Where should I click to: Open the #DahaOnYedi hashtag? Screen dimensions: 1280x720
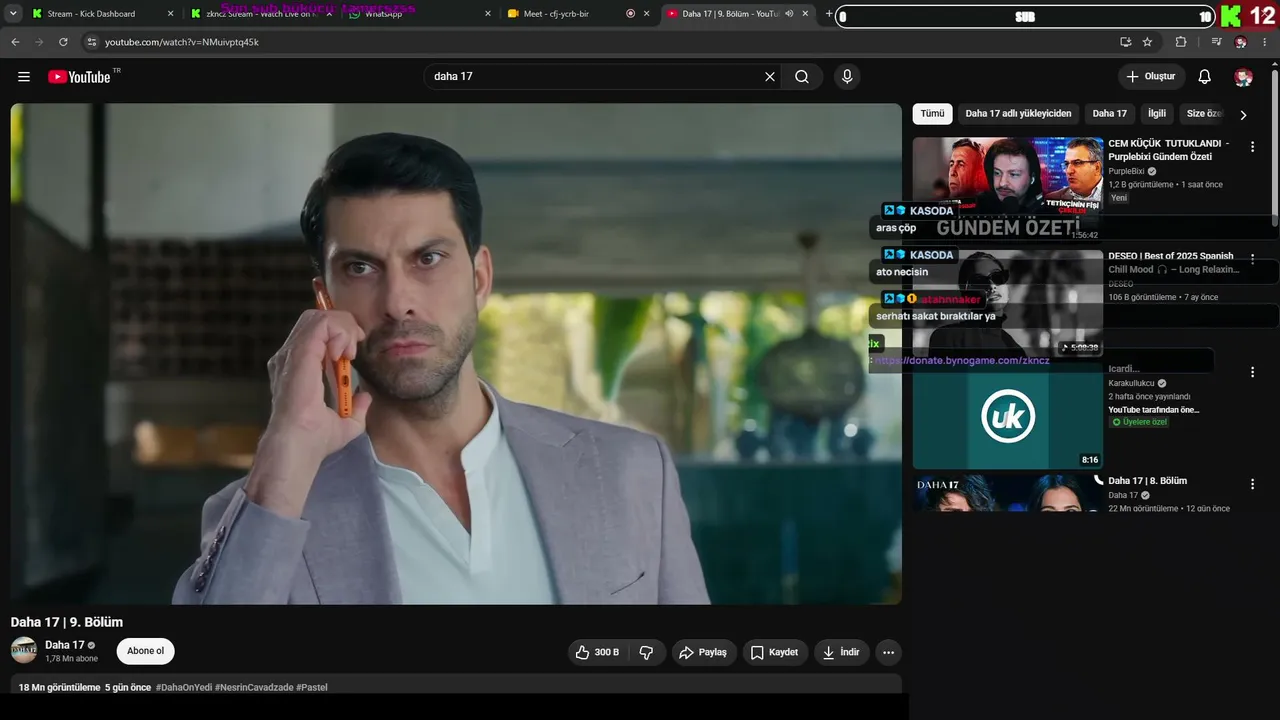pyautogui.click(x=183, y=687)
